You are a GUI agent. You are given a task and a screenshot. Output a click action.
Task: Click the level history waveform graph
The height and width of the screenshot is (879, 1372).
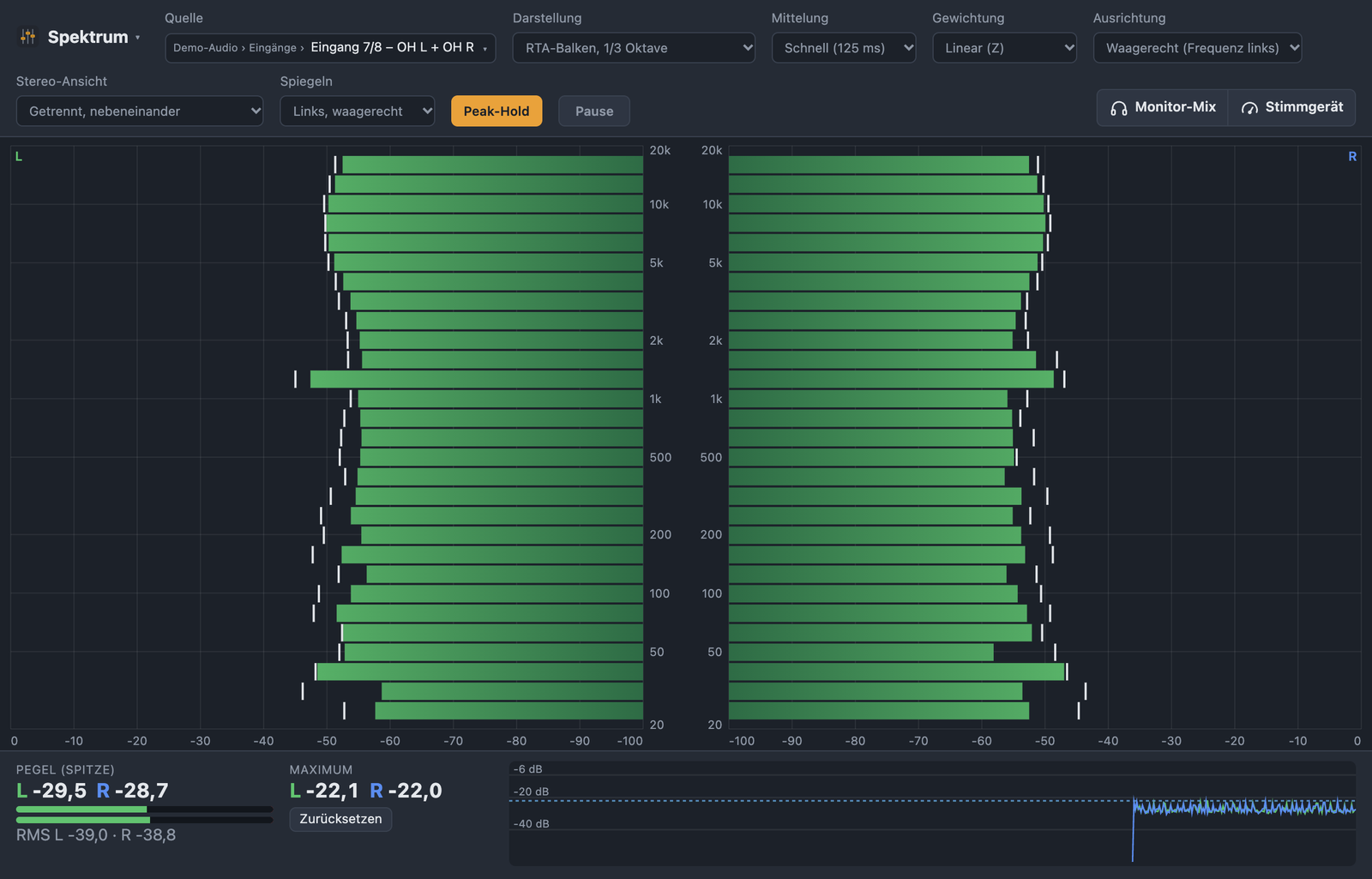[932, 813]
